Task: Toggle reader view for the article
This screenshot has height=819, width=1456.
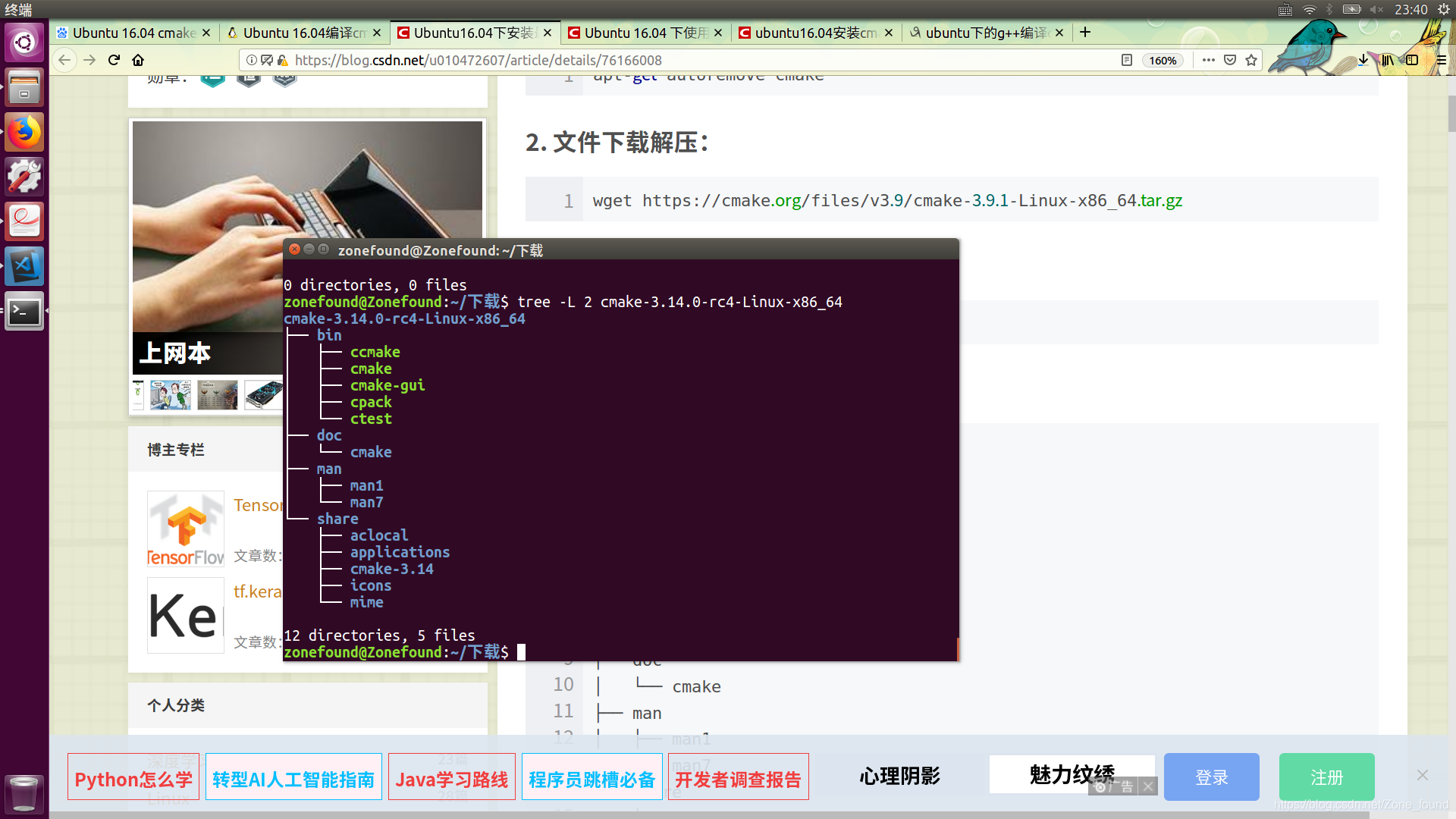Action: click(x=1127, y=60)
